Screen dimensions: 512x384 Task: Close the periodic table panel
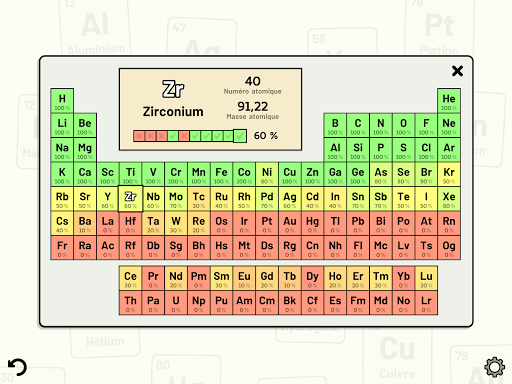click(x=457, y=71)
